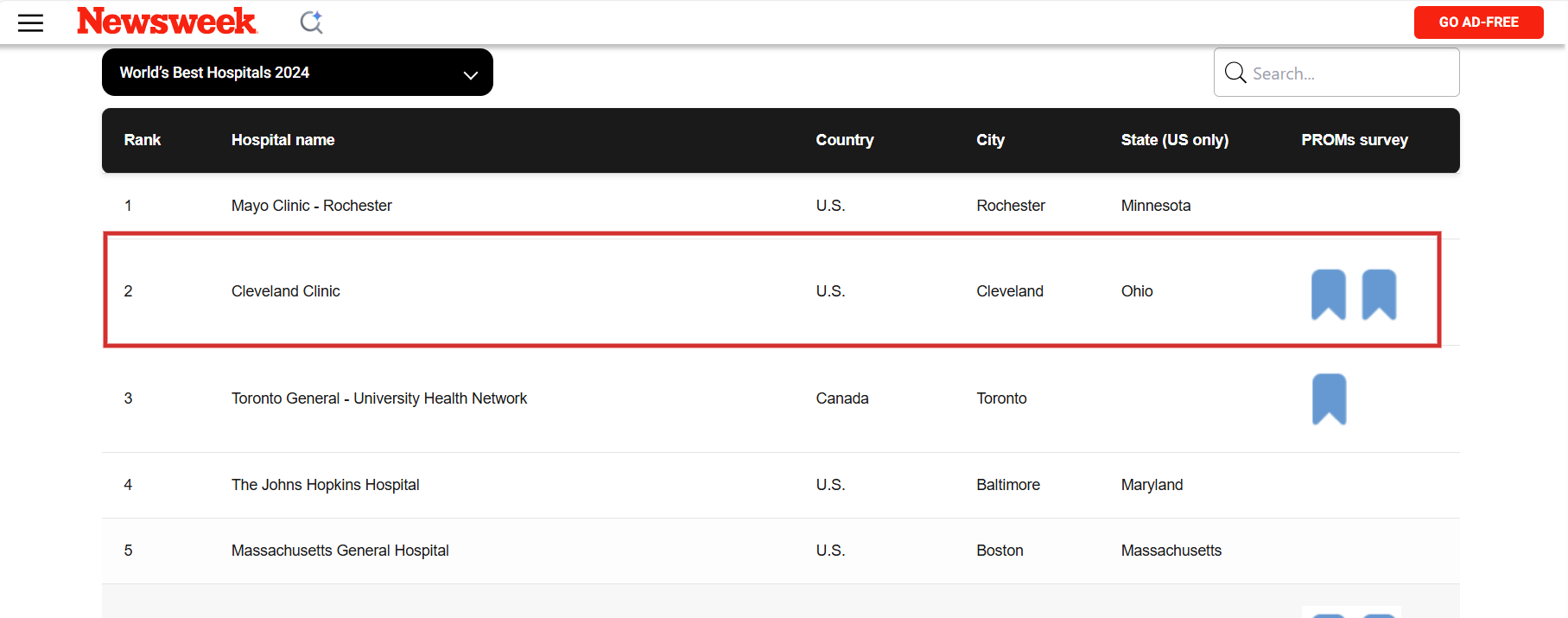Click Massachusetts state cell
The width and height of the screenshot is (1568, 618).
[x=1171, y=551]
